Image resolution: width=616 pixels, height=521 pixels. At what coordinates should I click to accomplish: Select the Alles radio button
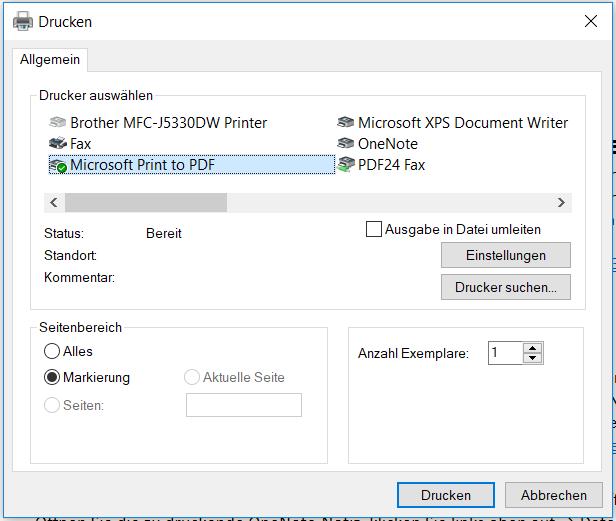click(x=52, y=351)
